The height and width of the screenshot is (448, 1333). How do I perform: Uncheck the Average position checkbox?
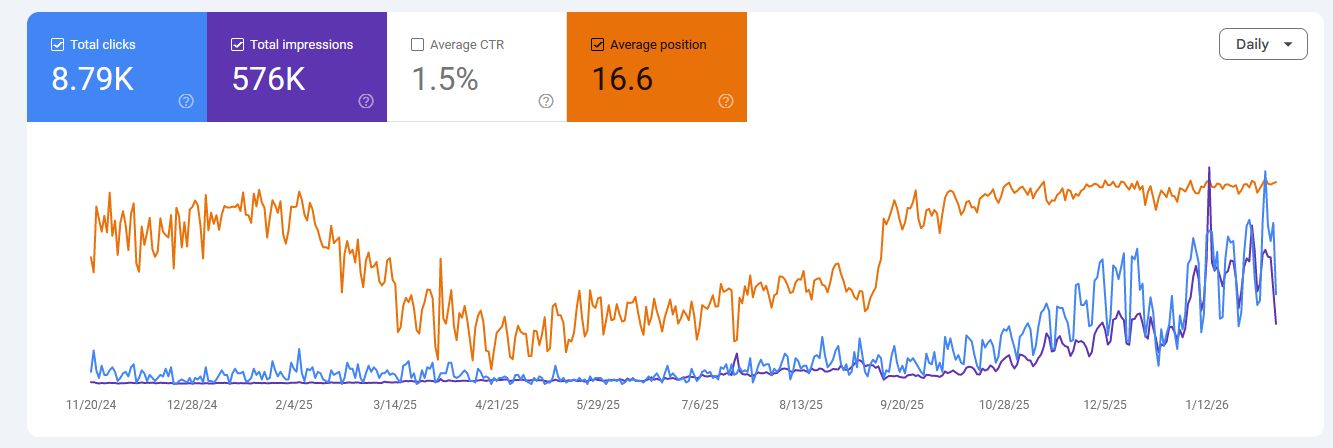pyautogui.click(x=598, y=45)
